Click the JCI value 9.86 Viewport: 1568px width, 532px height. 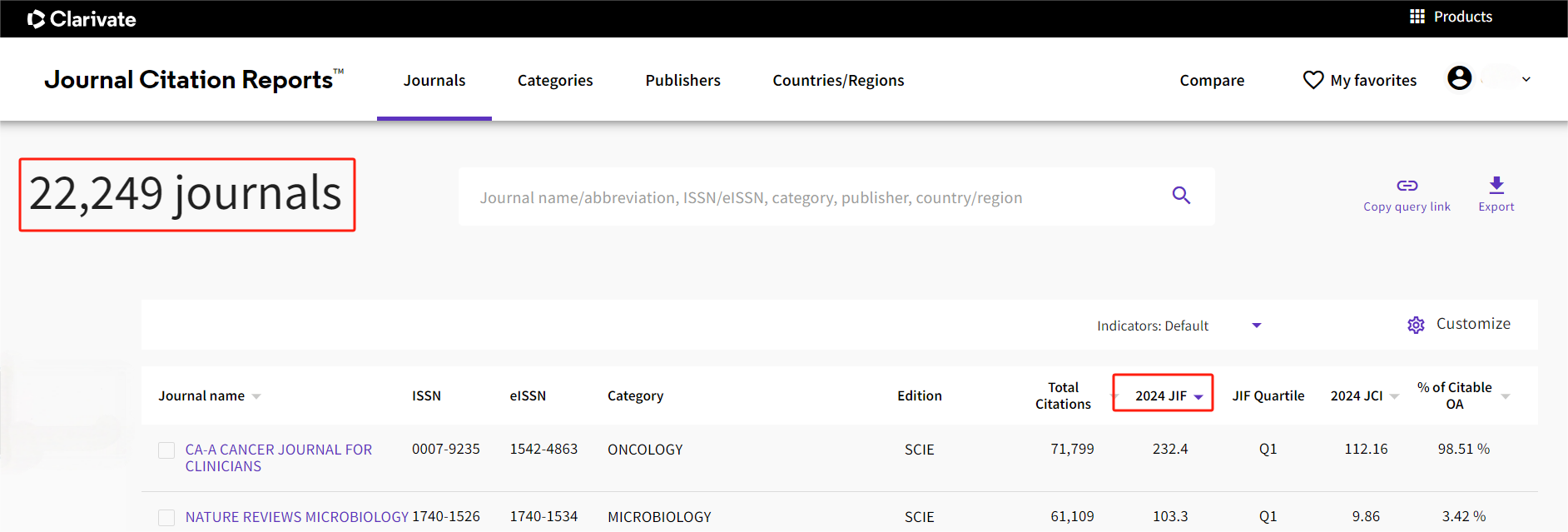(x=1366, y=516)
